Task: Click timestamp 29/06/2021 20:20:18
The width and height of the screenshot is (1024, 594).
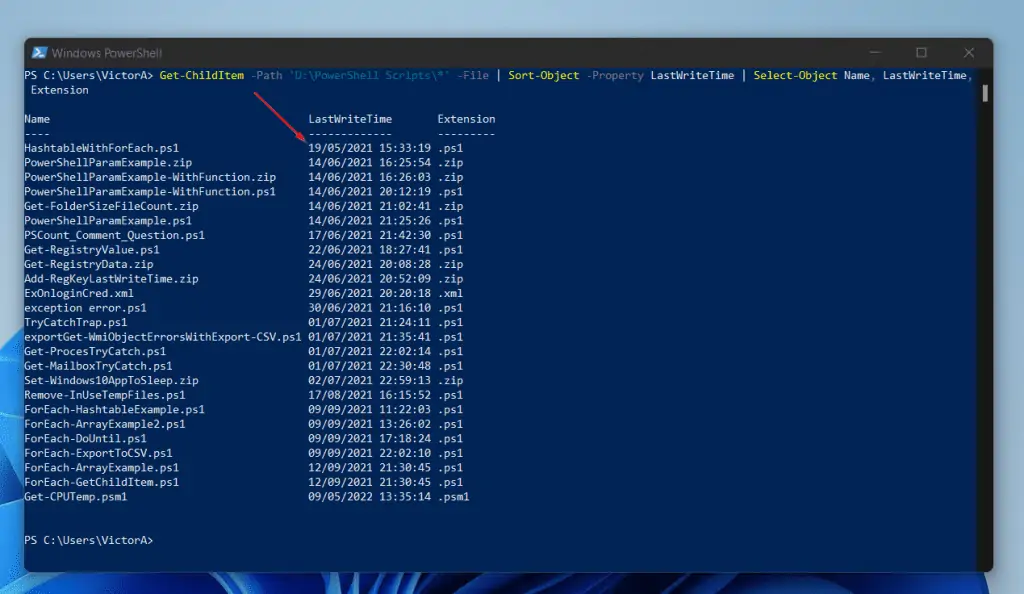Action: [370, 293]
